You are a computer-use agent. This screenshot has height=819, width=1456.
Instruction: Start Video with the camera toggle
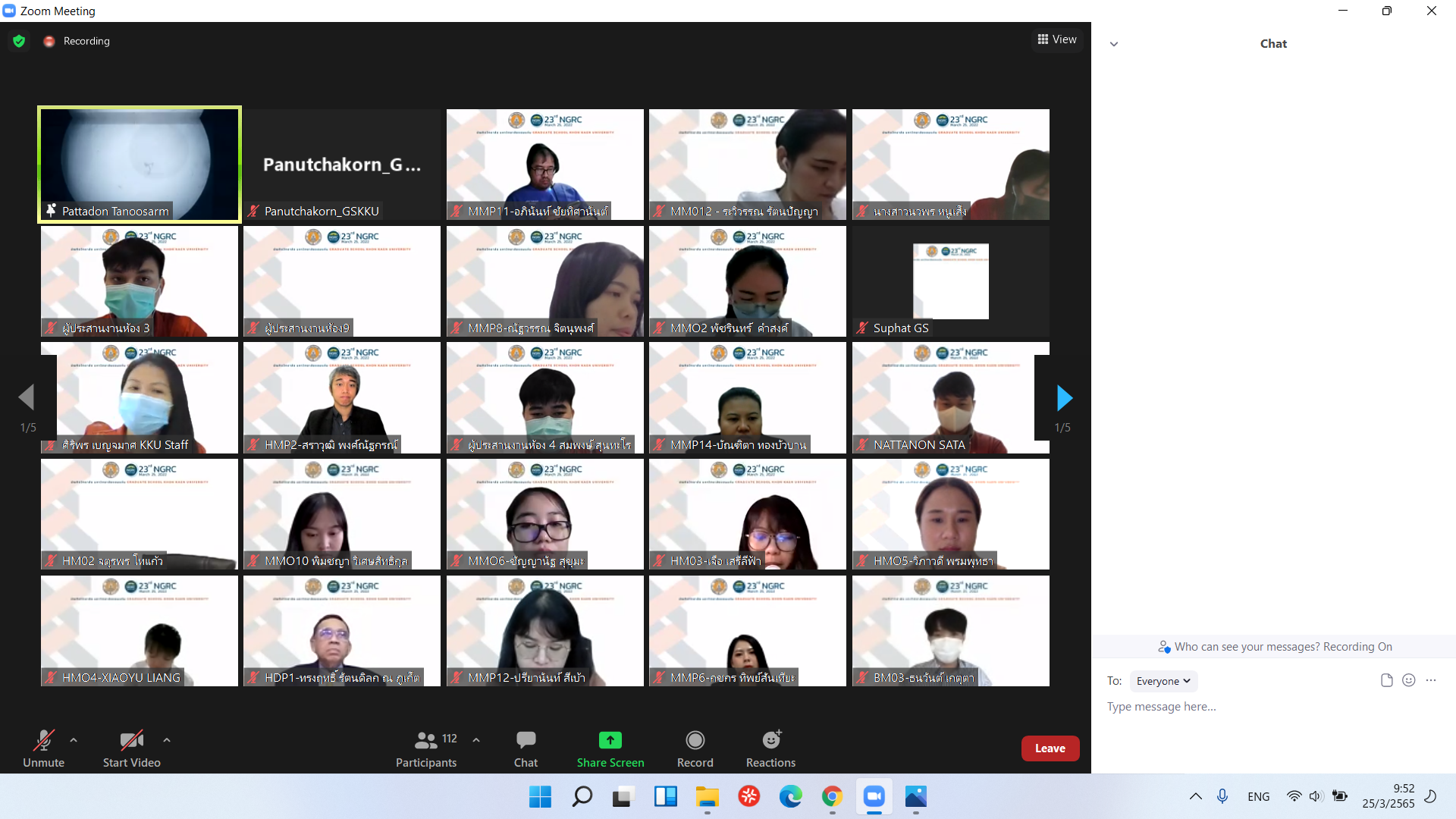click(131, 740)
